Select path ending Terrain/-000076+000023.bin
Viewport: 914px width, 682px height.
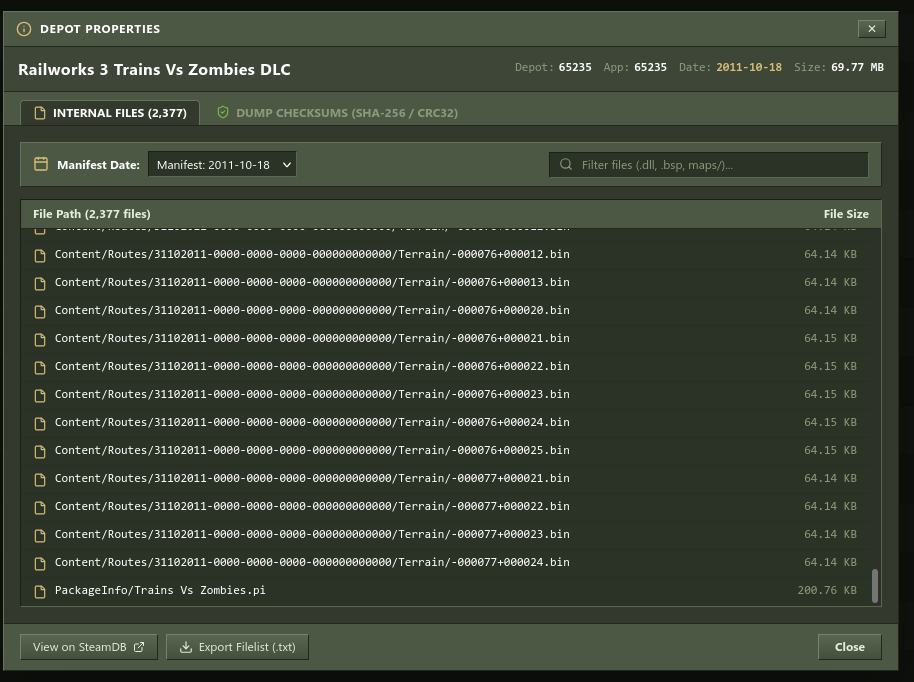pos(312,394)
